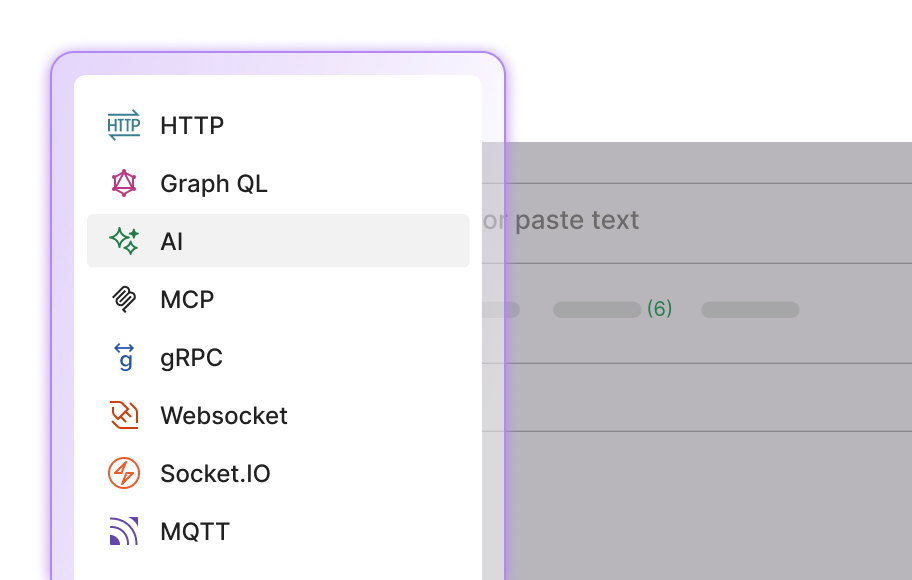Click the Socket.IO lightning icon
The image size is (912, 580).
coord(124,473)
